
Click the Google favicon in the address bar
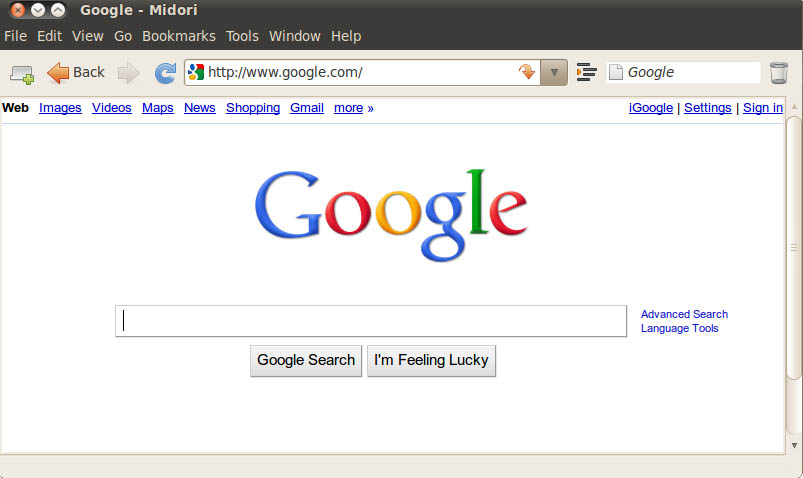pos(196,72)
